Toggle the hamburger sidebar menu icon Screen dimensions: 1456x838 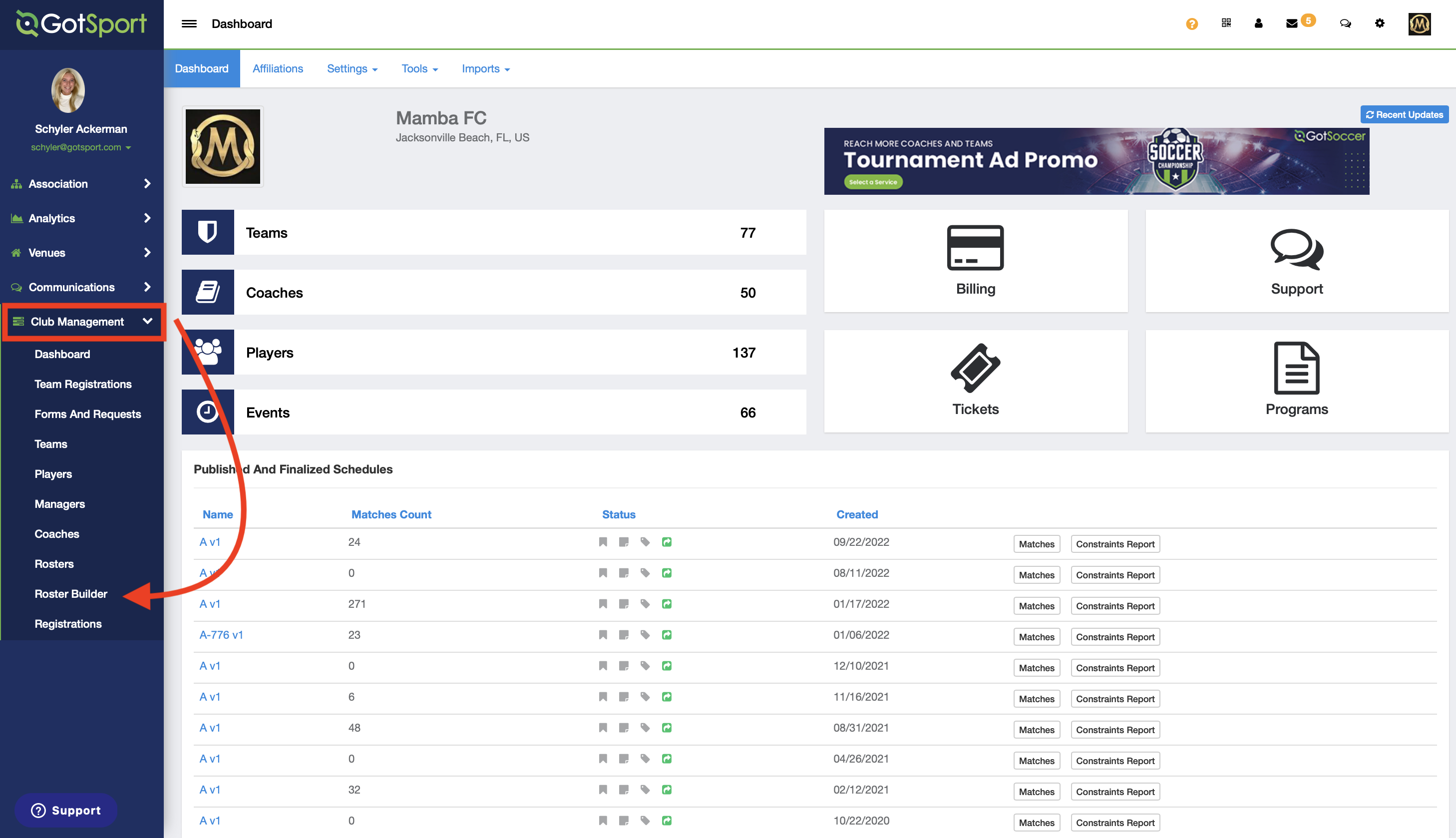[x=189, y=23]
